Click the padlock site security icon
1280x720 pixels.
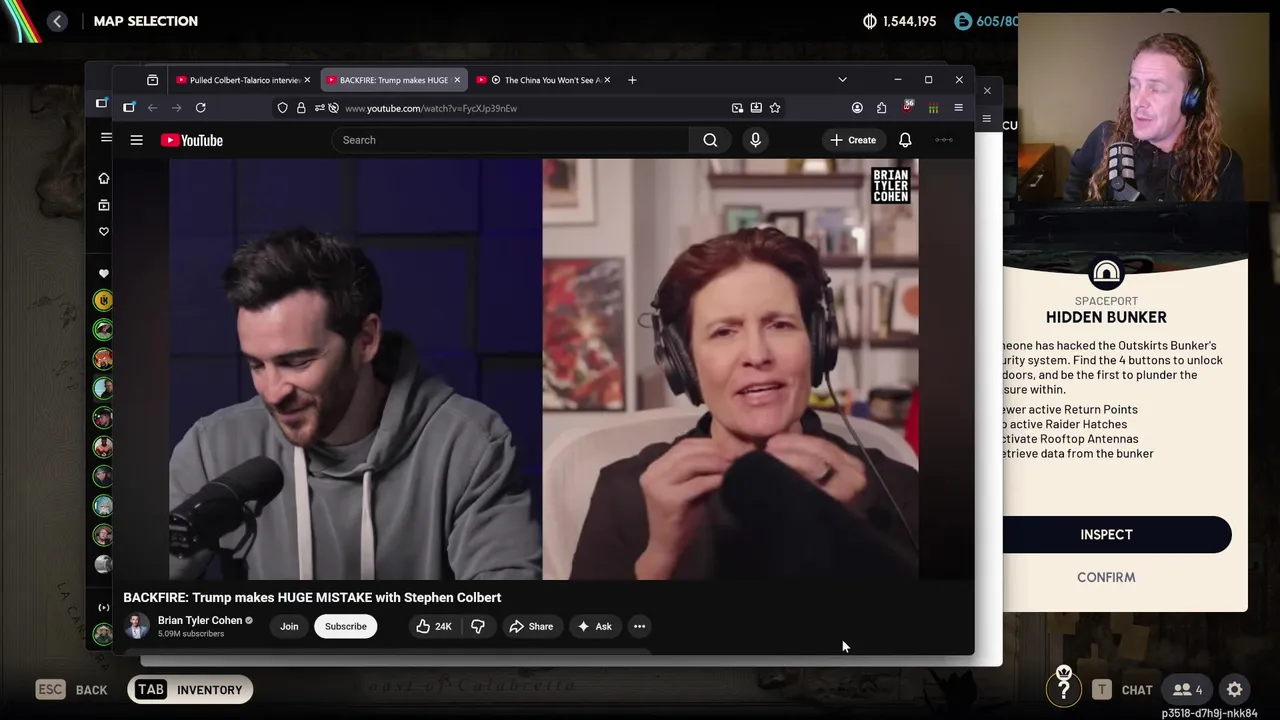(301, 108)
